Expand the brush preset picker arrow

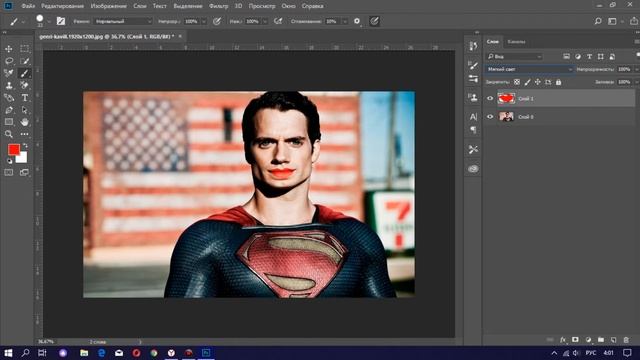point(49,21)
